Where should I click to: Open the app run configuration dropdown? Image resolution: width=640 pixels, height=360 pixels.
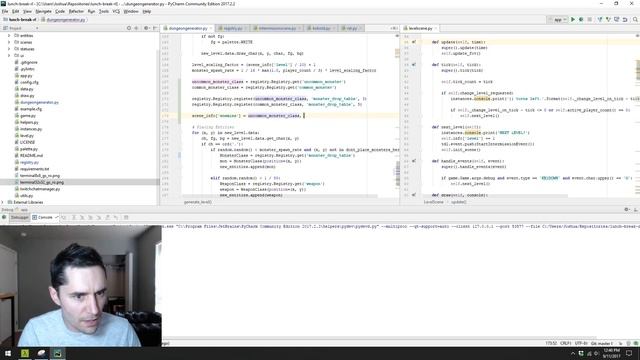[x=558, y=20]
